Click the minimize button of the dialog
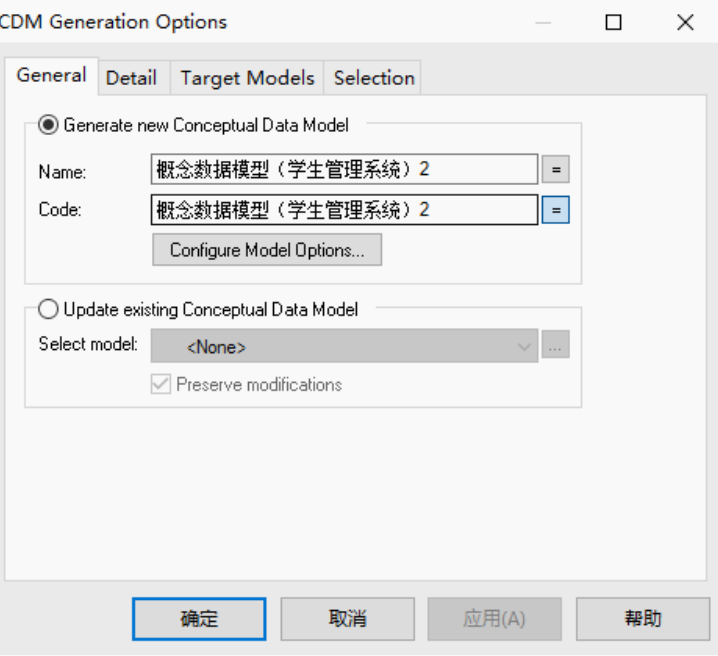 click(x=543, y=22)
